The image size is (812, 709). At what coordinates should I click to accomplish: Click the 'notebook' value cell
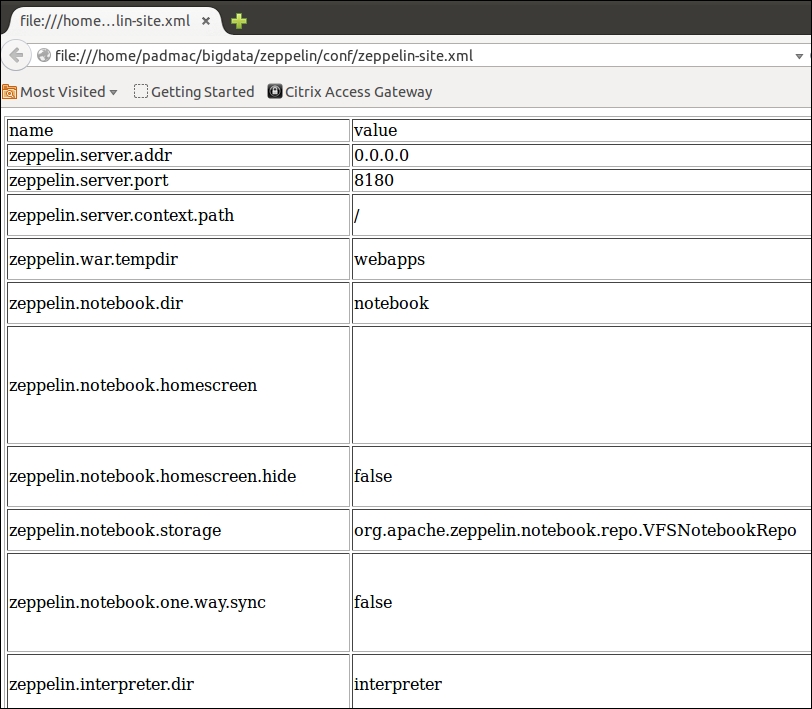582,303
